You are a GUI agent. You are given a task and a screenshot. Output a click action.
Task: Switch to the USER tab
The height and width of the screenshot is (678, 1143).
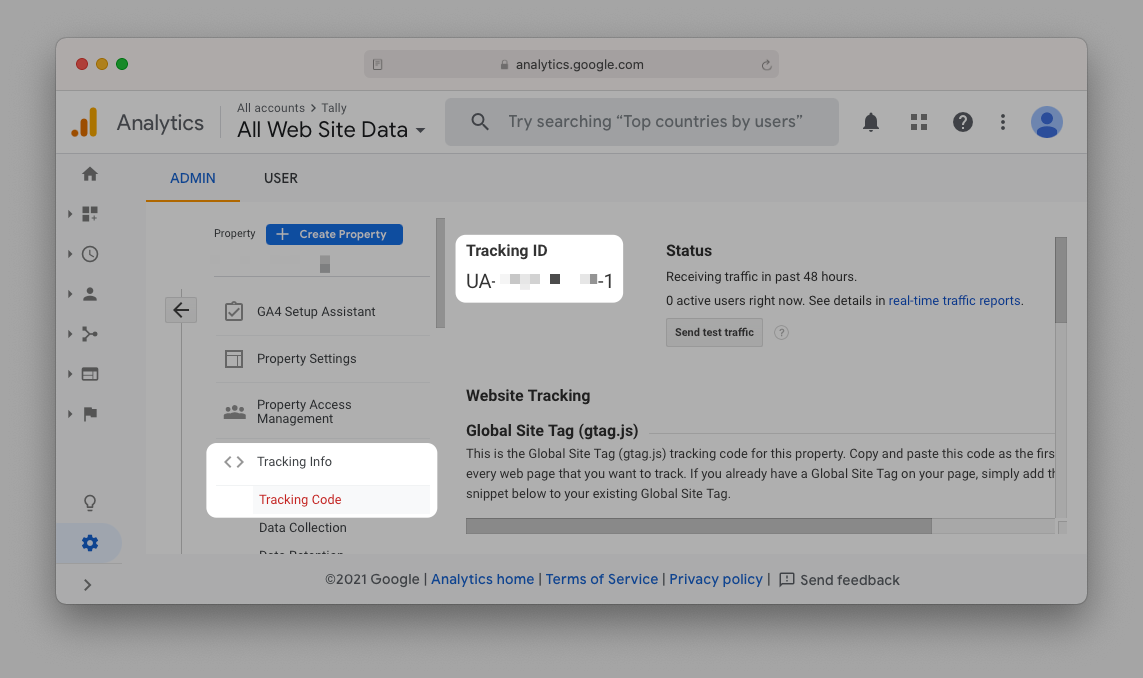click(281, 178)
